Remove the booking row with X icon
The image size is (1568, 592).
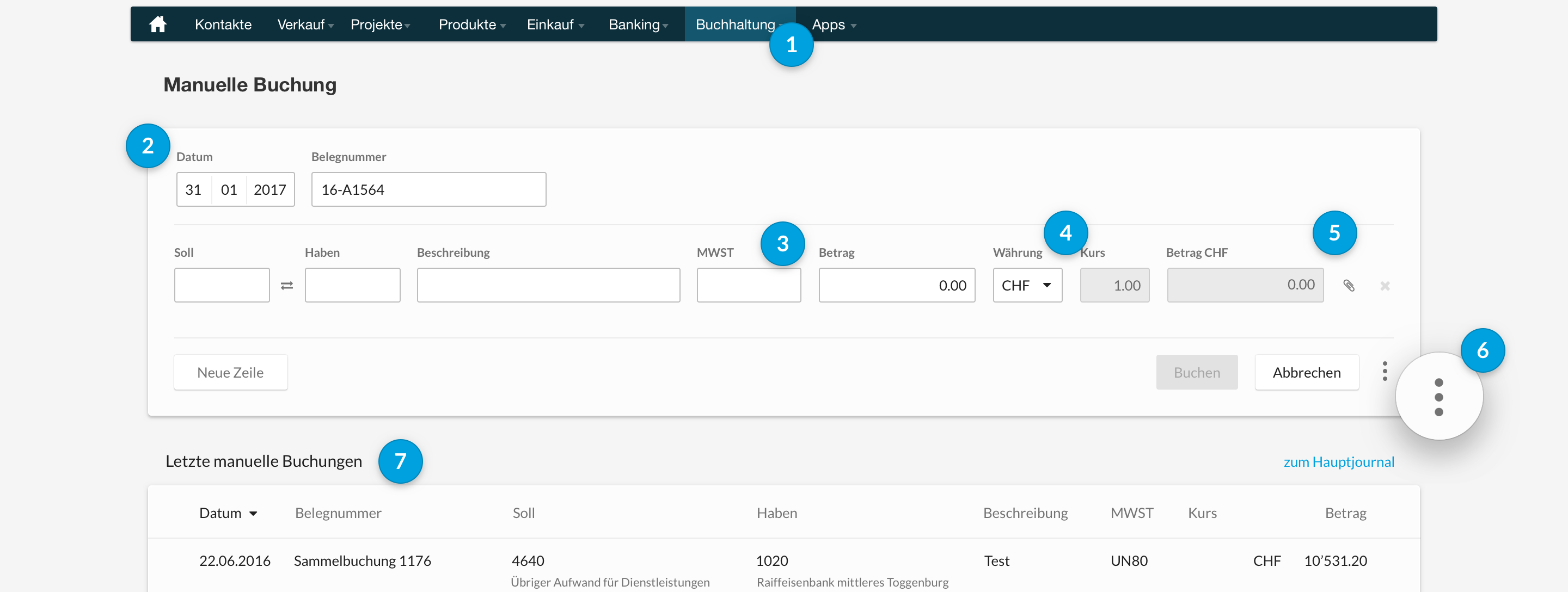click(x=1385, y=285)
